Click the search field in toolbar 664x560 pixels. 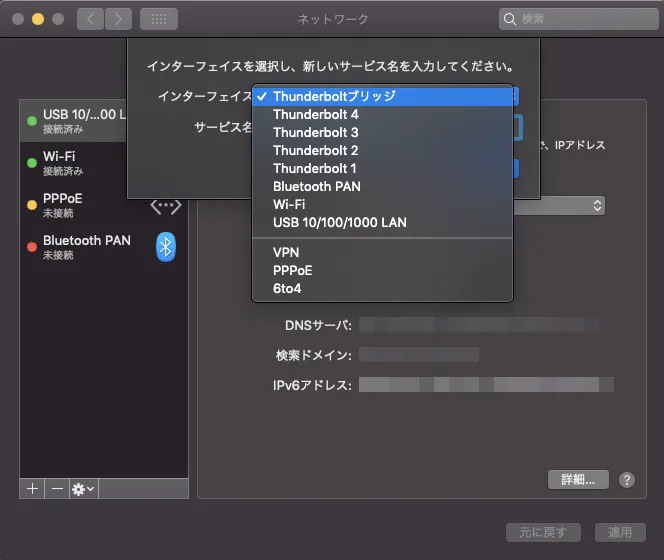pos(578,19)
